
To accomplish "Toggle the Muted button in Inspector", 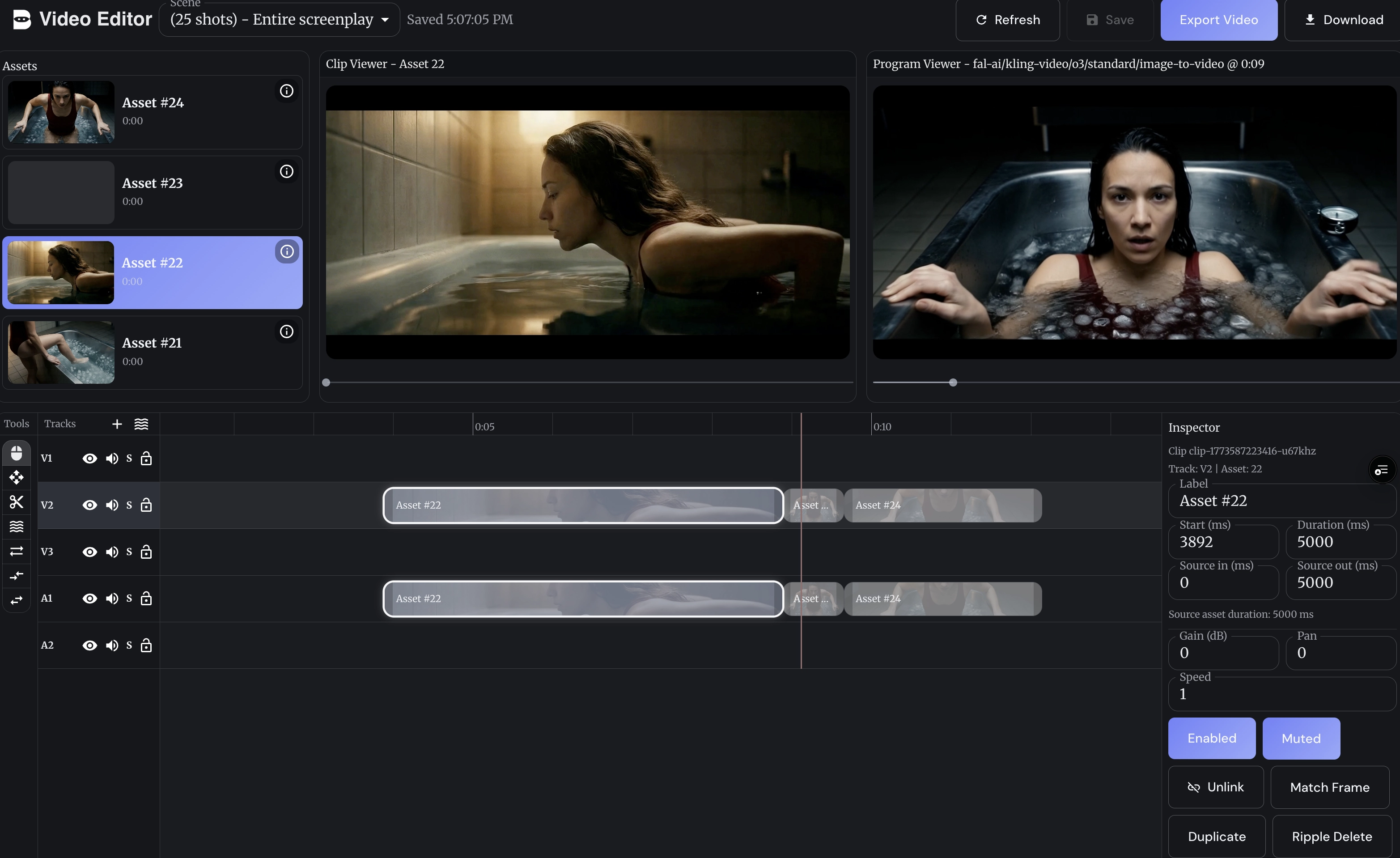I will 1301,738.
